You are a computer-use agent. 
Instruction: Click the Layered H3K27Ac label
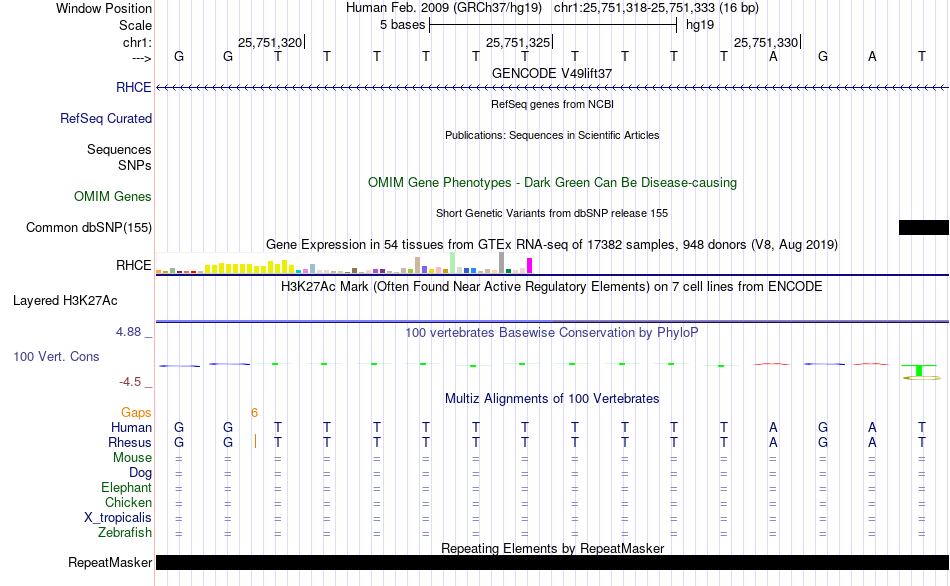point(65,301)
